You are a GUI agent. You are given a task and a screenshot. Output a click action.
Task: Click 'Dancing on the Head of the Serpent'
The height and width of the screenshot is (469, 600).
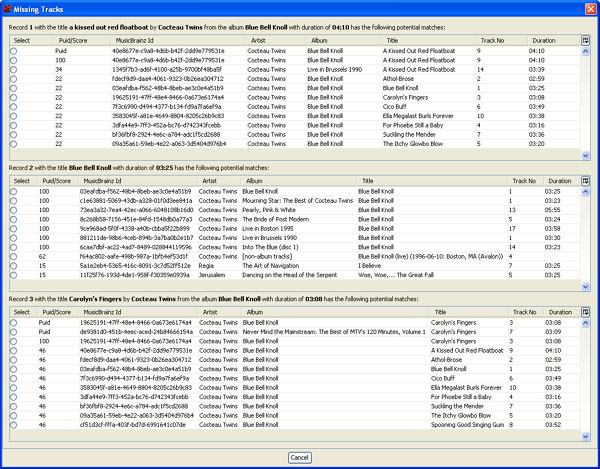tap(290, 275)
